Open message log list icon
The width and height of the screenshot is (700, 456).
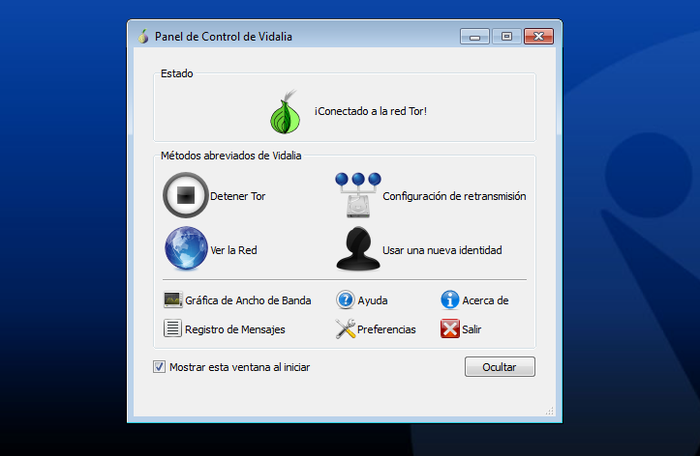coord(172,328)
